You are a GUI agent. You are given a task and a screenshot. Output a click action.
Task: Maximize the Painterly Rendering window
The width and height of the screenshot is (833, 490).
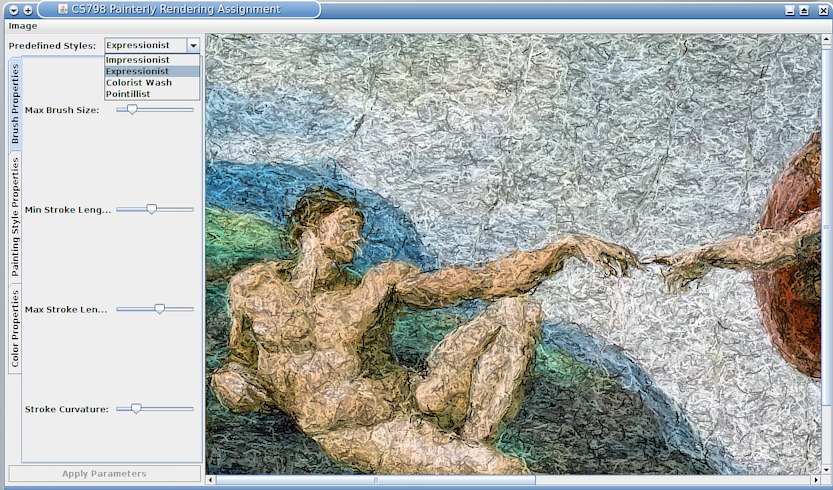tap(804, 10)
